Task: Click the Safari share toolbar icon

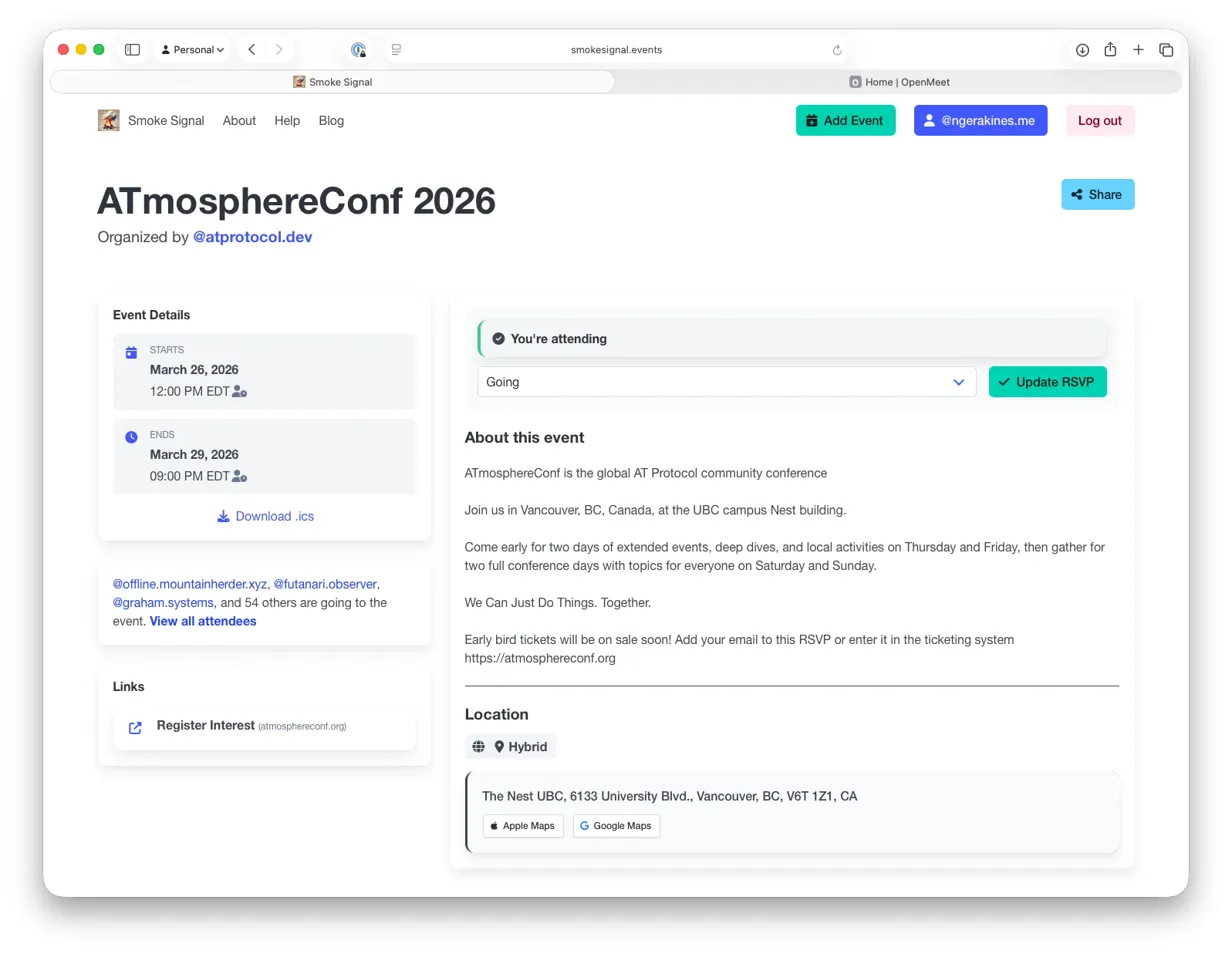Action: coord(1110,50)
